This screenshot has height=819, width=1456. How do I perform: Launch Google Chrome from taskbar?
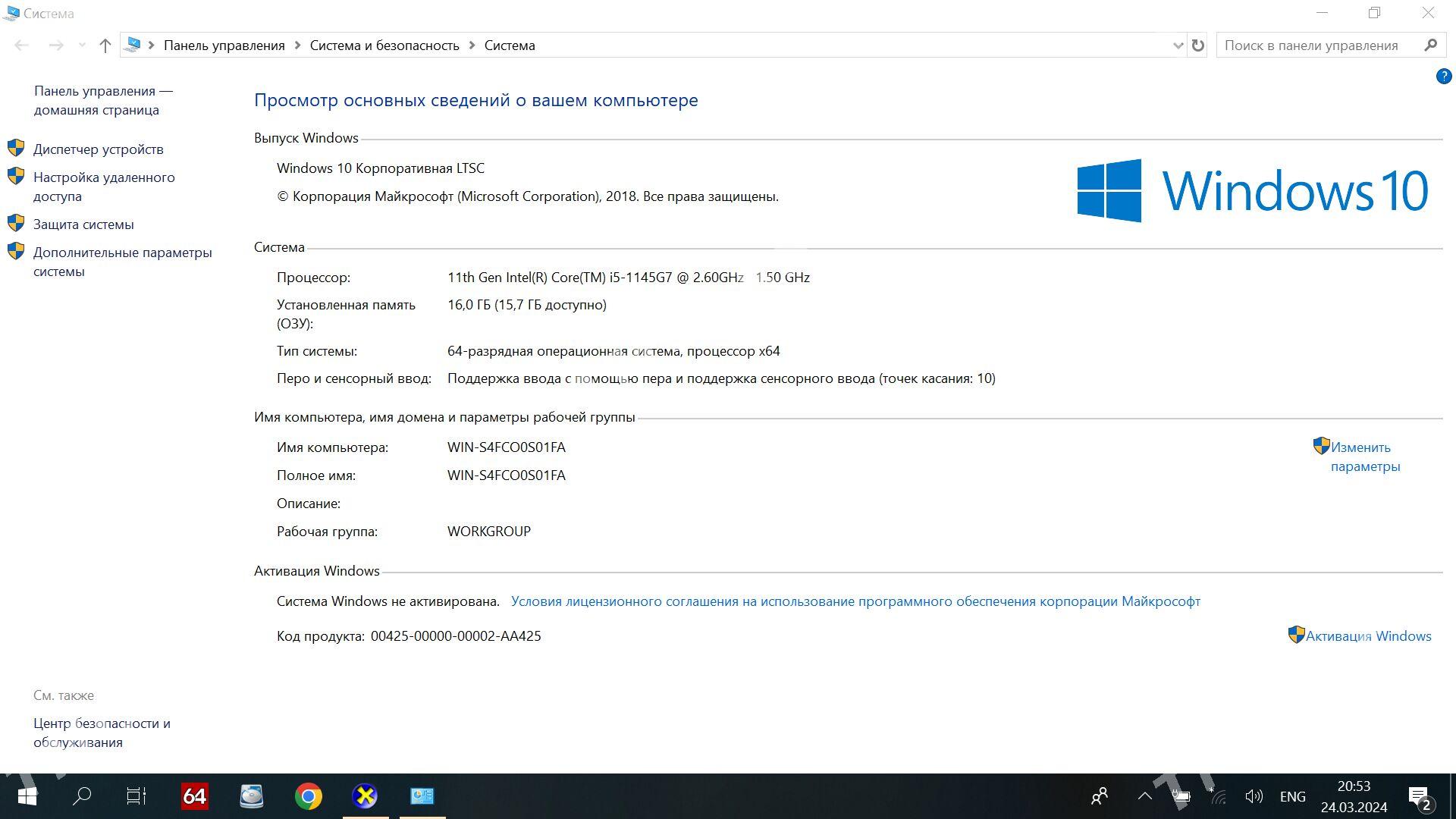309,796
